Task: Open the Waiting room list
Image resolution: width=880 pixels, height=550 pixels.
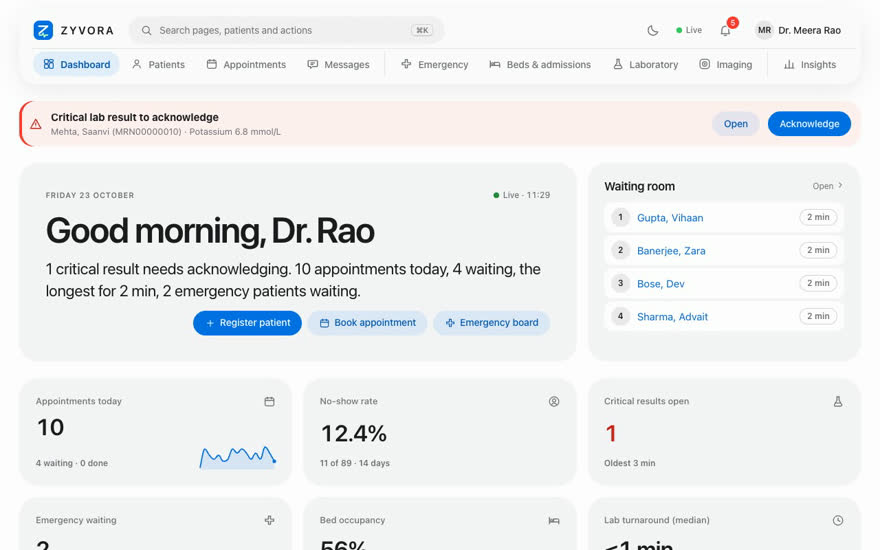Action: point(827,186)
